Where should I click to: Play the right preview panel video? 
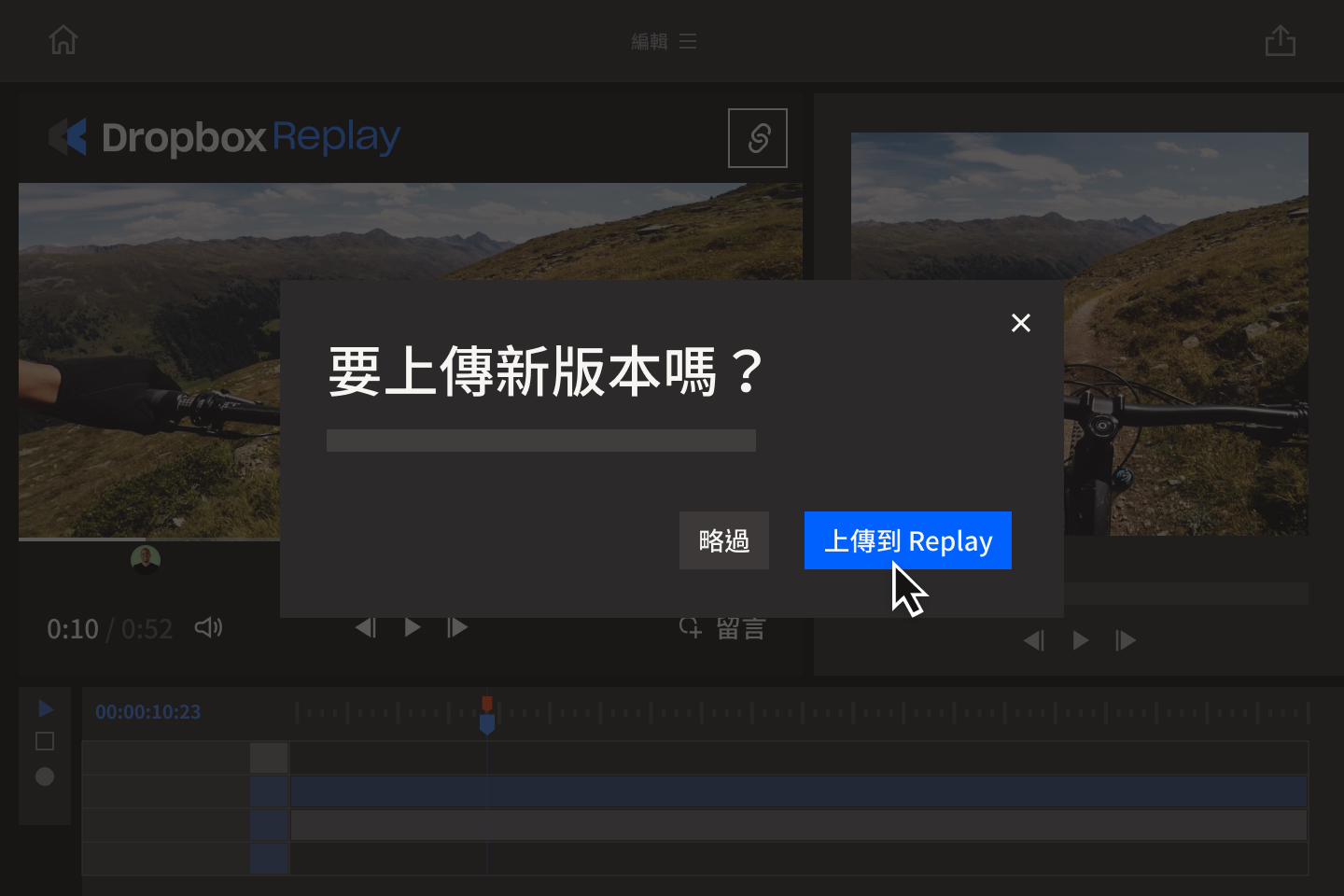tap(1081, 640)
